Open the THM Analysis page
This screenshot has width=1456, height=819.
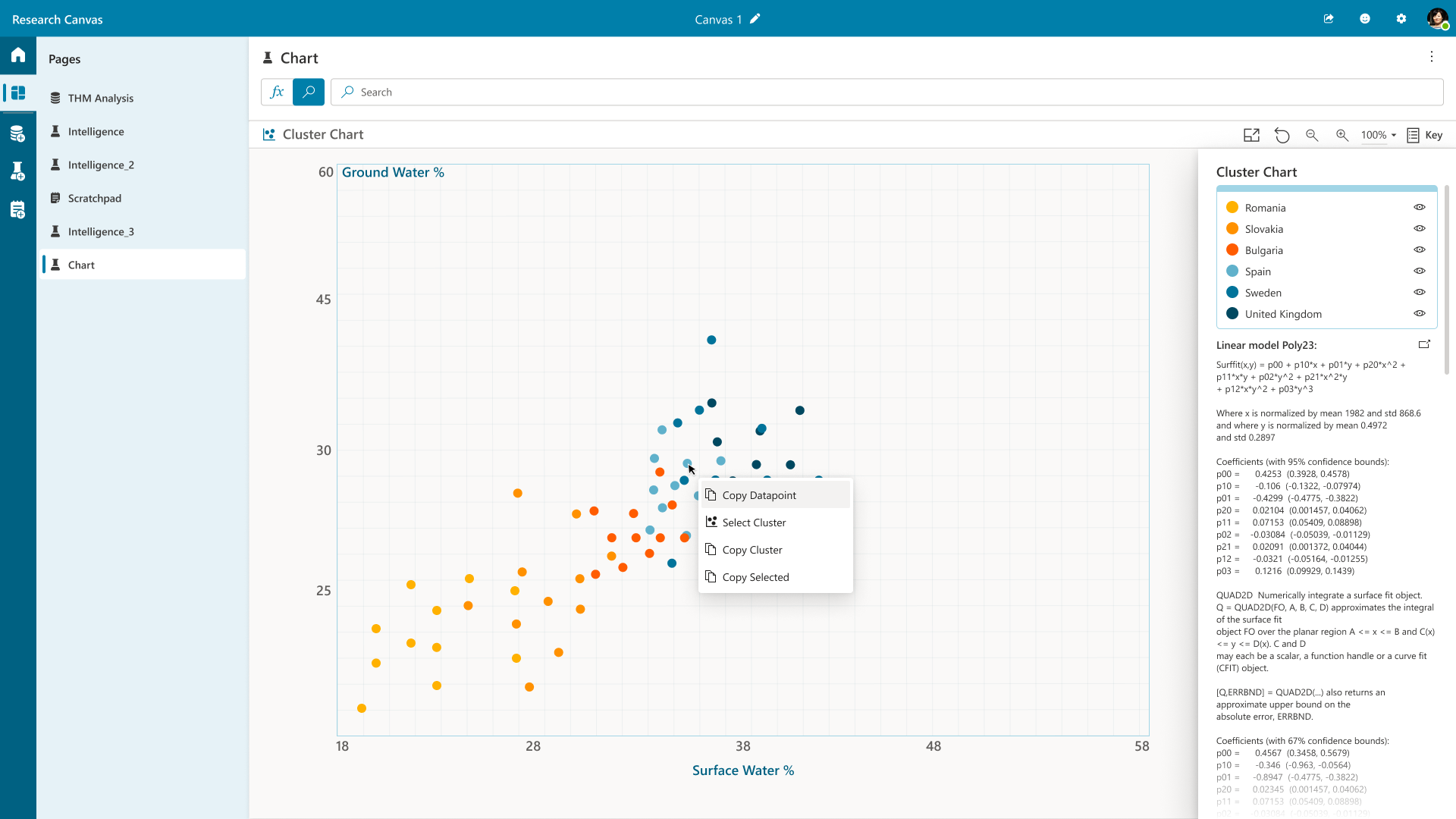tap(101, 98)
